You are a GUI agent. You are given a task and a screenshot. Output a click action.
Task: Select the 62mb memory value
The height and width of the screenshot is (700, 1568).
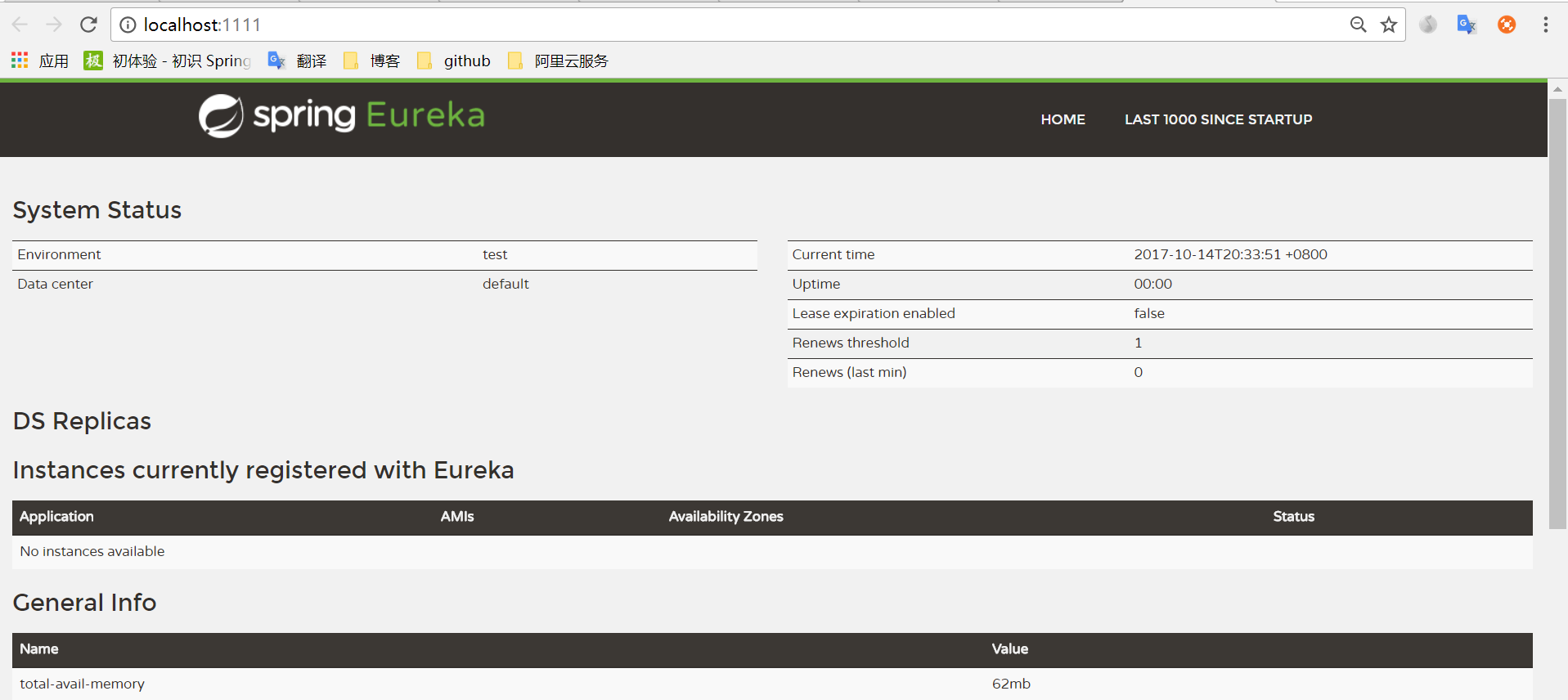pyautogui.click(x=1011, y=684)
